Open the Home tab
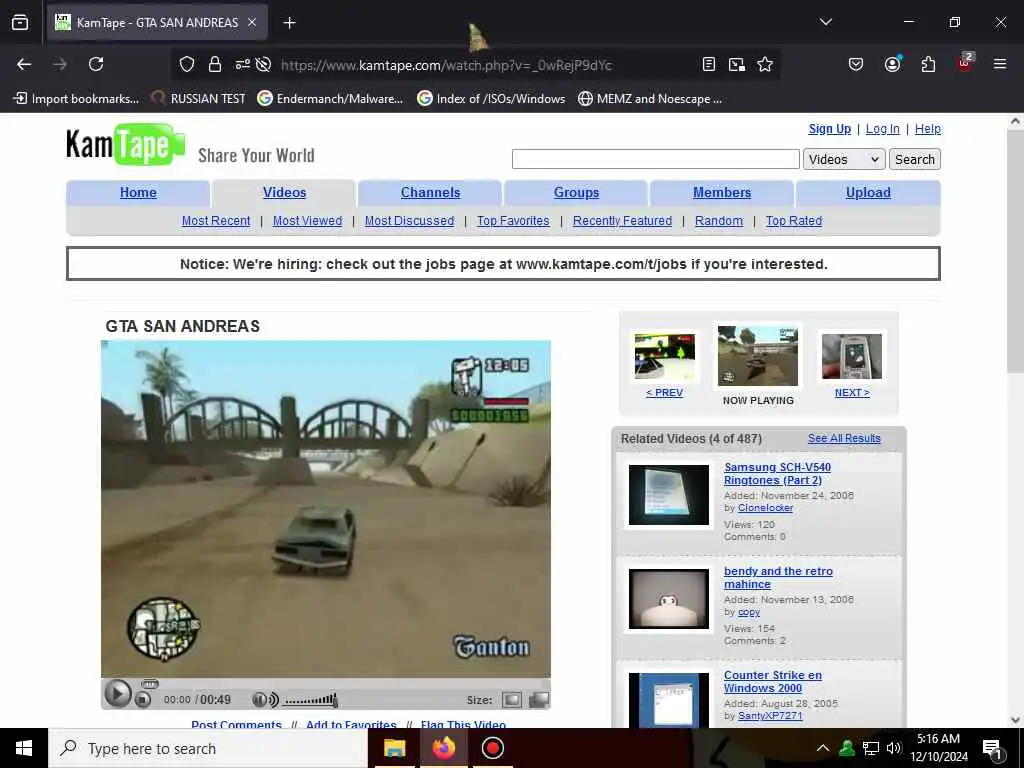 coord(138,193)
